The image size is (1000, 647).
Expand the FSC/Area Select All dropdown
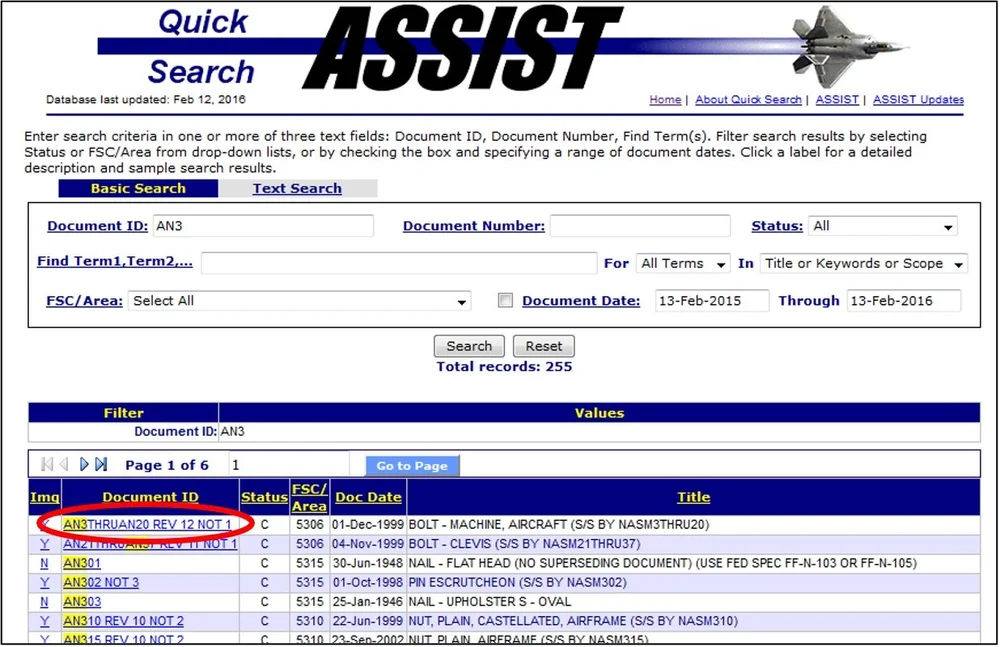click(299, 301)
